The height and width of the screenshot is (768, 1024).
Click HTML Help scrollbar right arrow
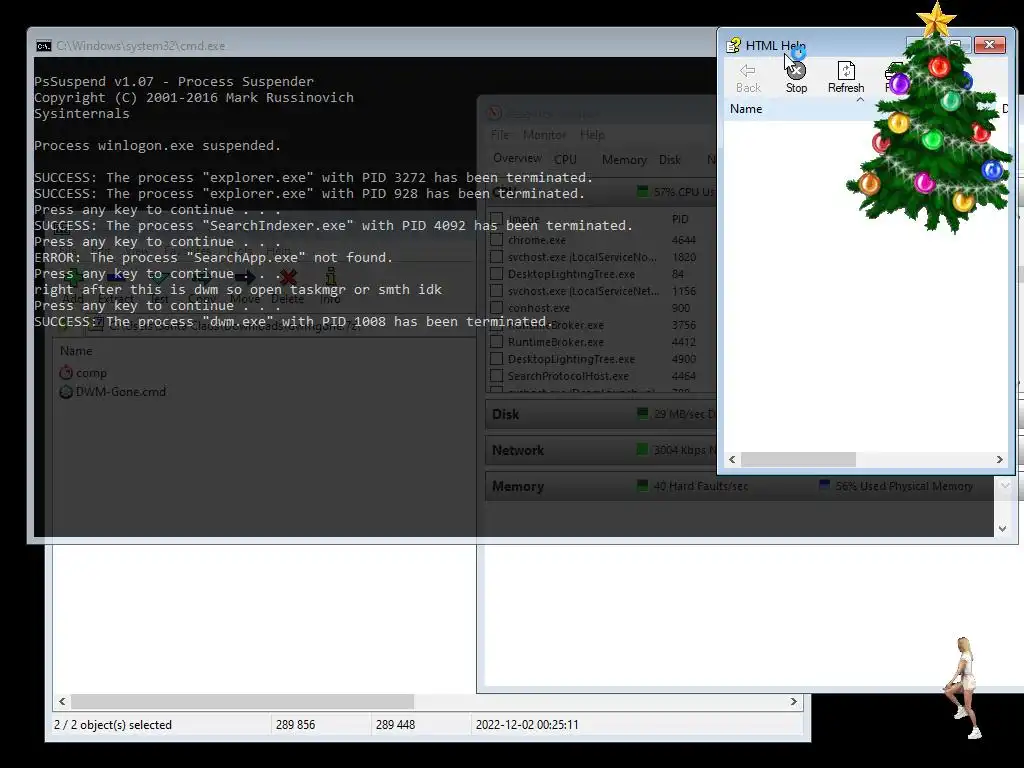999,459
